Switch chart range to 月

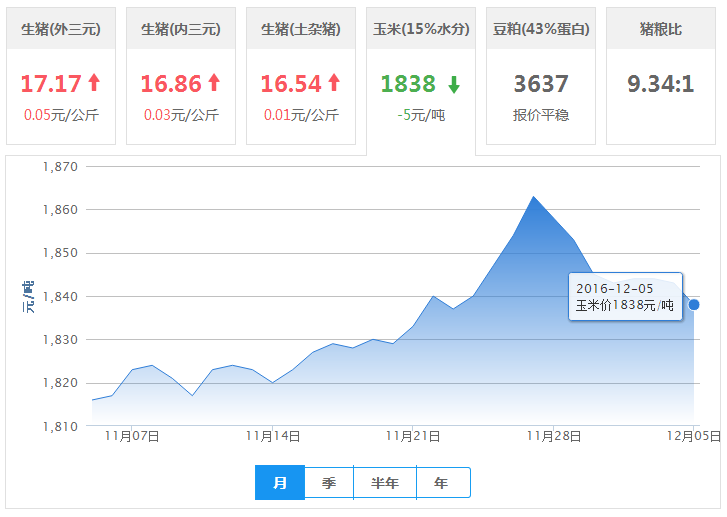click(280, 483)
